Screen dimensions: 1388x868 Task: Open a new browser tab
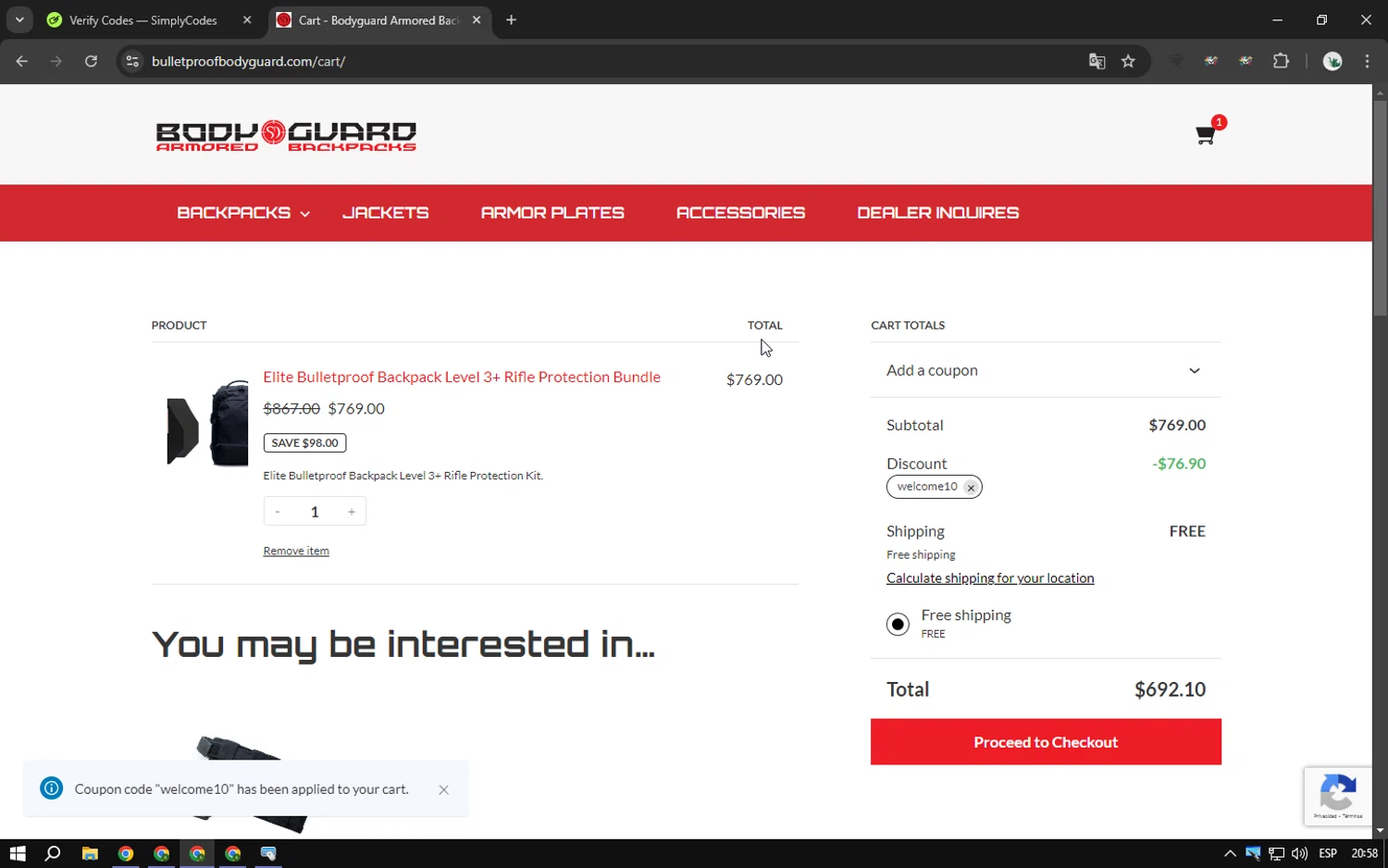click(511, 19)
